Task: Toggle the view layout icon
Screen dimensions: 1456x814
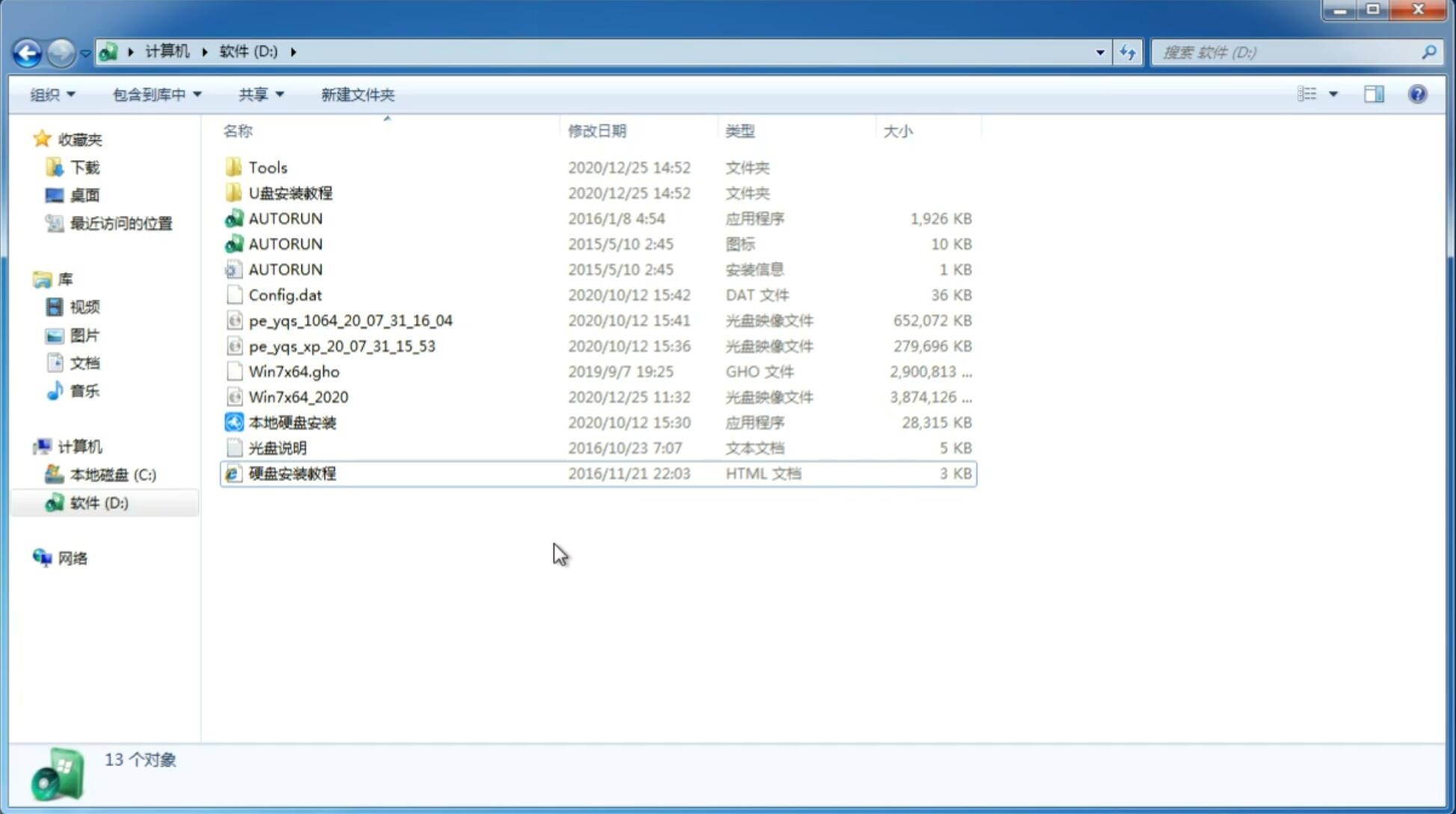Action: pyautogui.click(x=1315, y=93)
